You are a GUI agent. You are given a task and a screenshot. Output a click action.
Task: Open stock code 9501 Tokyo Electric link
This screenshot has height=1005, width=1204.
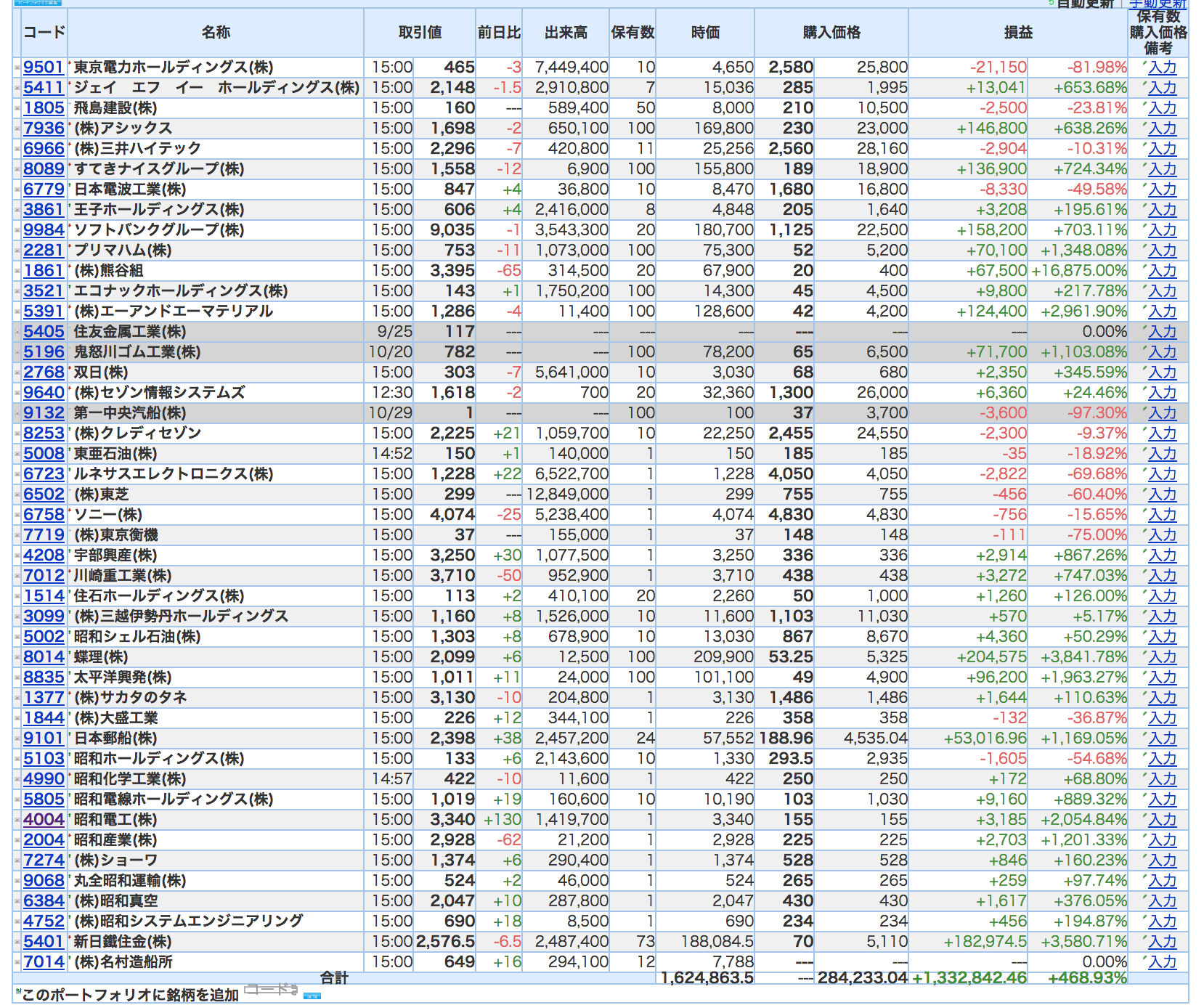pos(44,68)
